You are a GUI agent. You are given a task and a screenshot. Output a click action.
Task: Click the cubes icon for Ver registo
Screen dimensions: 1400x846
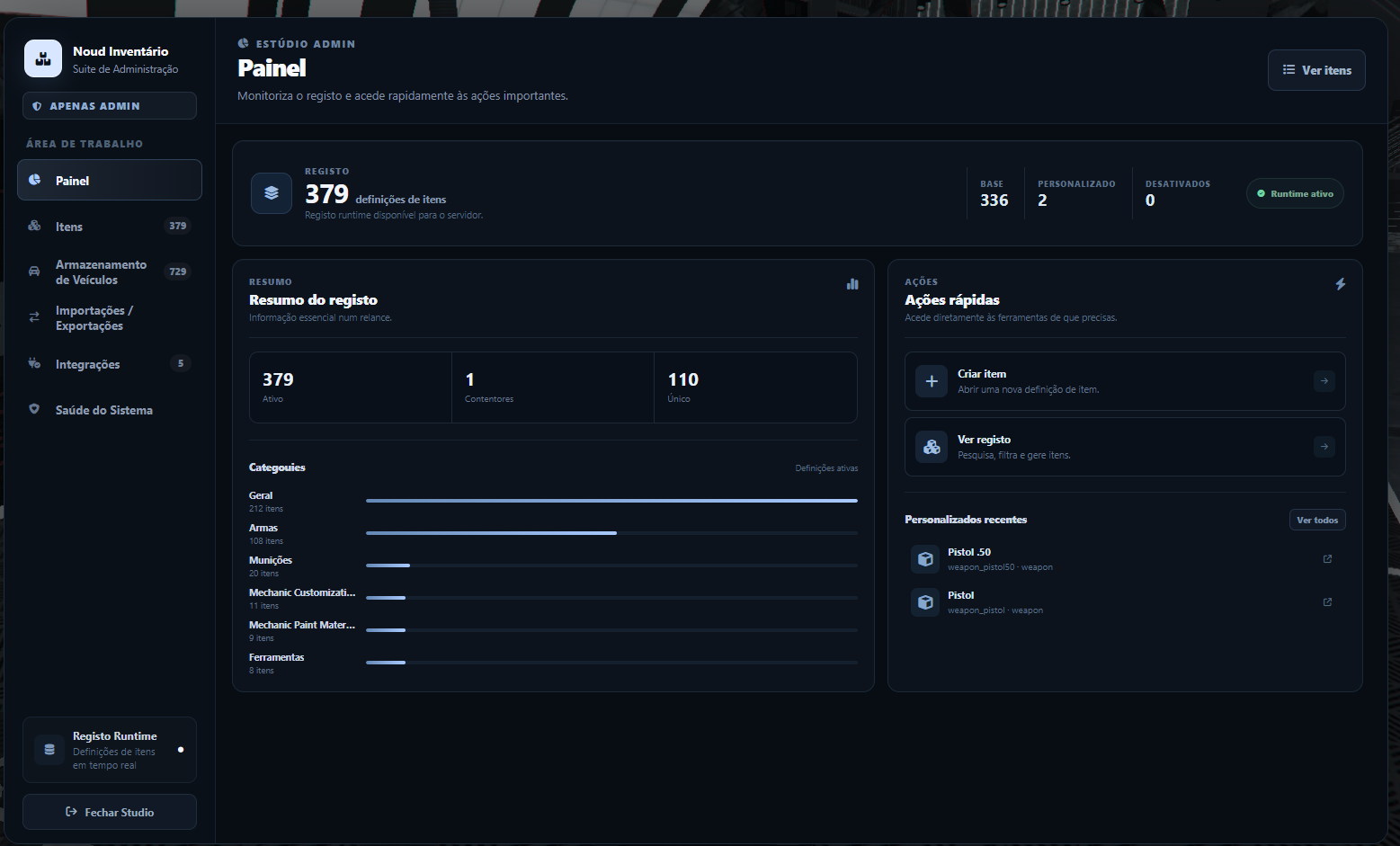click(x=932, y=447)
